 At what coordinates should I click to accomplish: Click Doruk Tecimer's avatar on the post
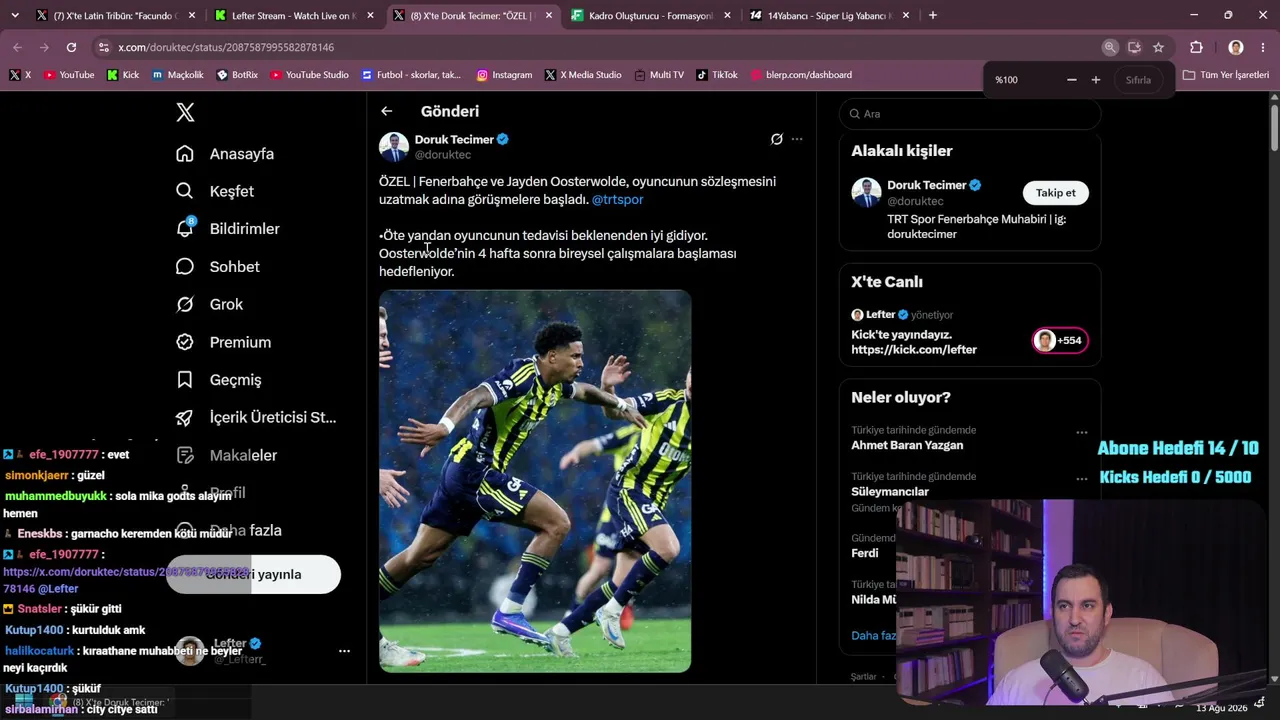[394, 147]
